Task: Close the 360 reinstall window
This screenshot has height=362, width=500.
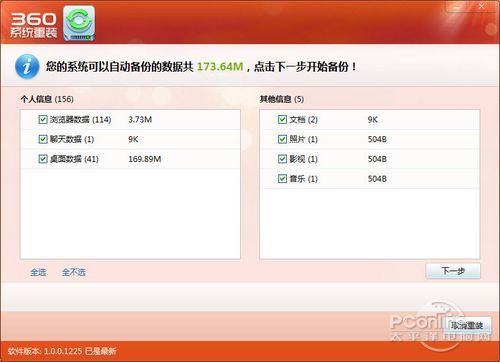Action: (481, 7)
